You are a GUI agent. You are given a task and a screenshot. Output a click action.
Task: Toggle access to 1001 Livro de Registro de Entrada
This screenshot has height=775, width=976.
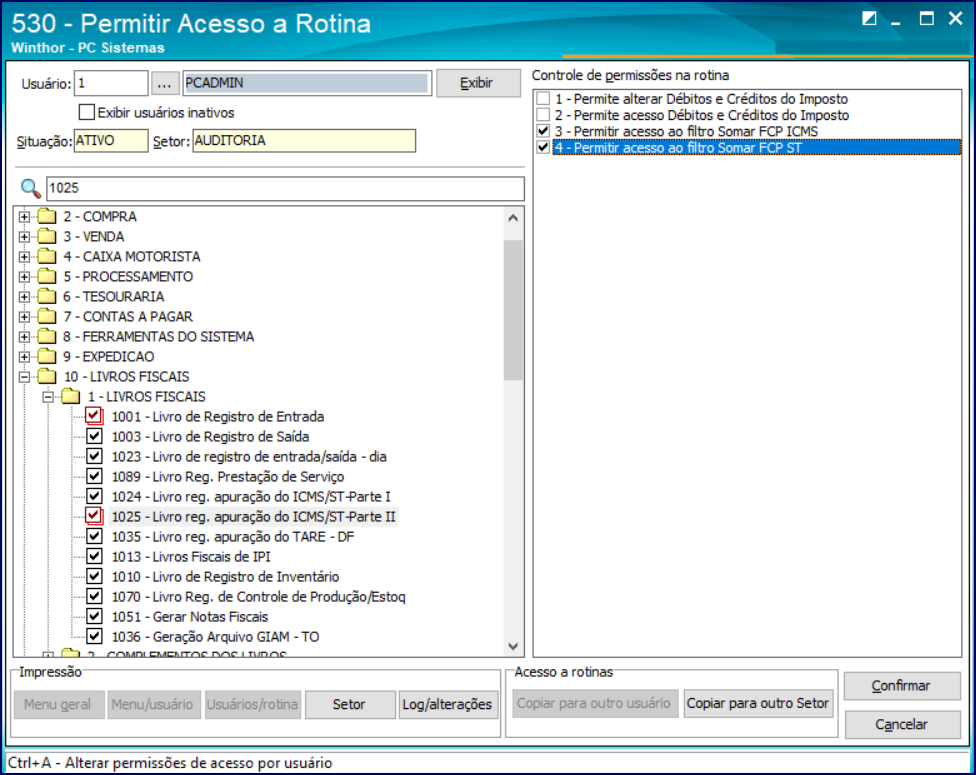point(94,416)
